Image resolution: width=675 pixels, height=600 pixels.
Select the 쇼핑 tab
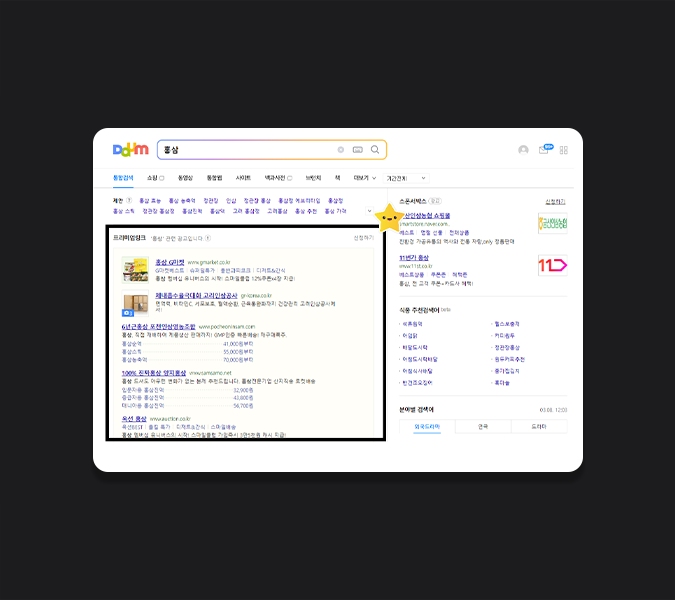(x=155, y=178)
